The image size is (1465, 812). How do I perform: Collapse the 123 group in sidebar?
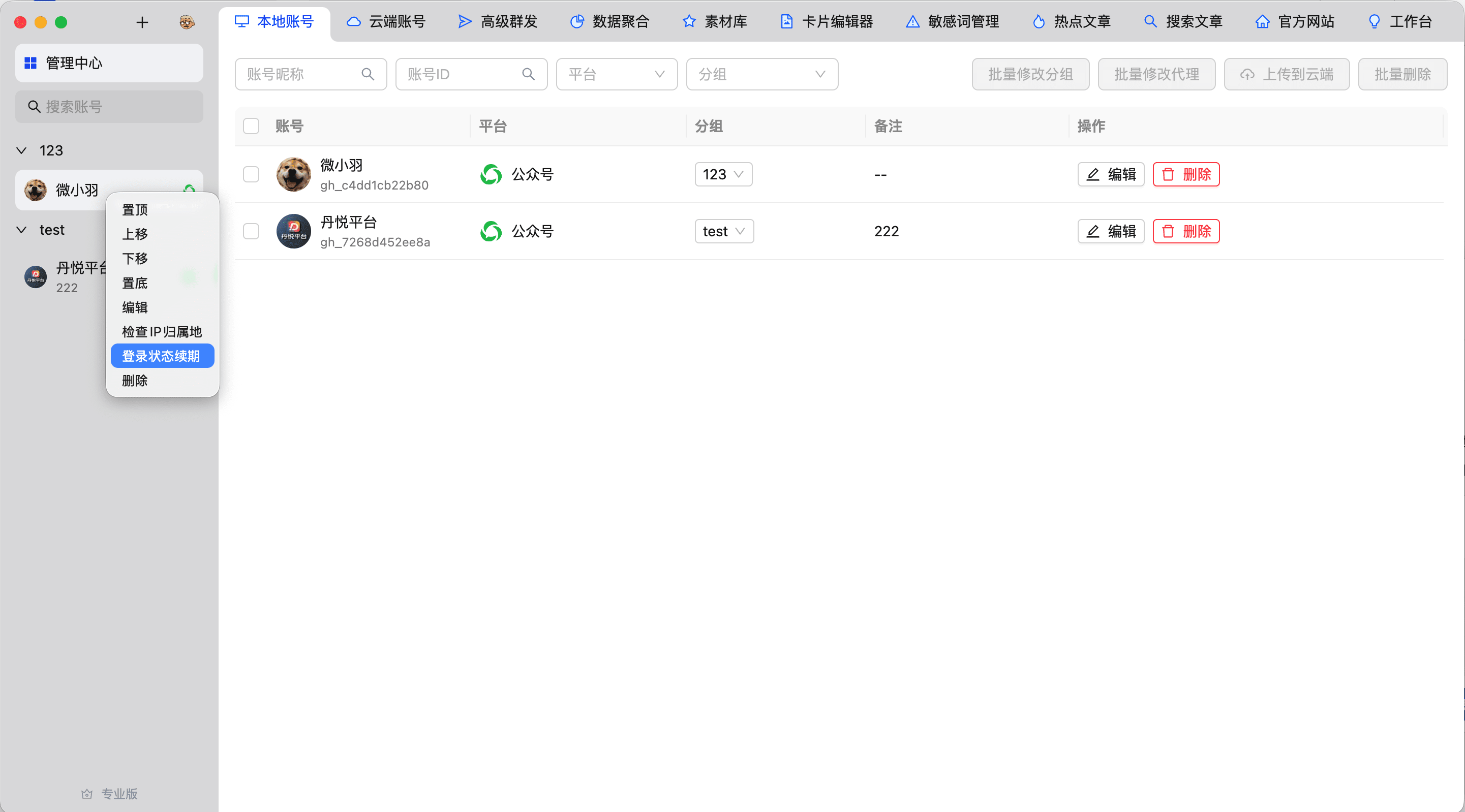coord(22,150)
